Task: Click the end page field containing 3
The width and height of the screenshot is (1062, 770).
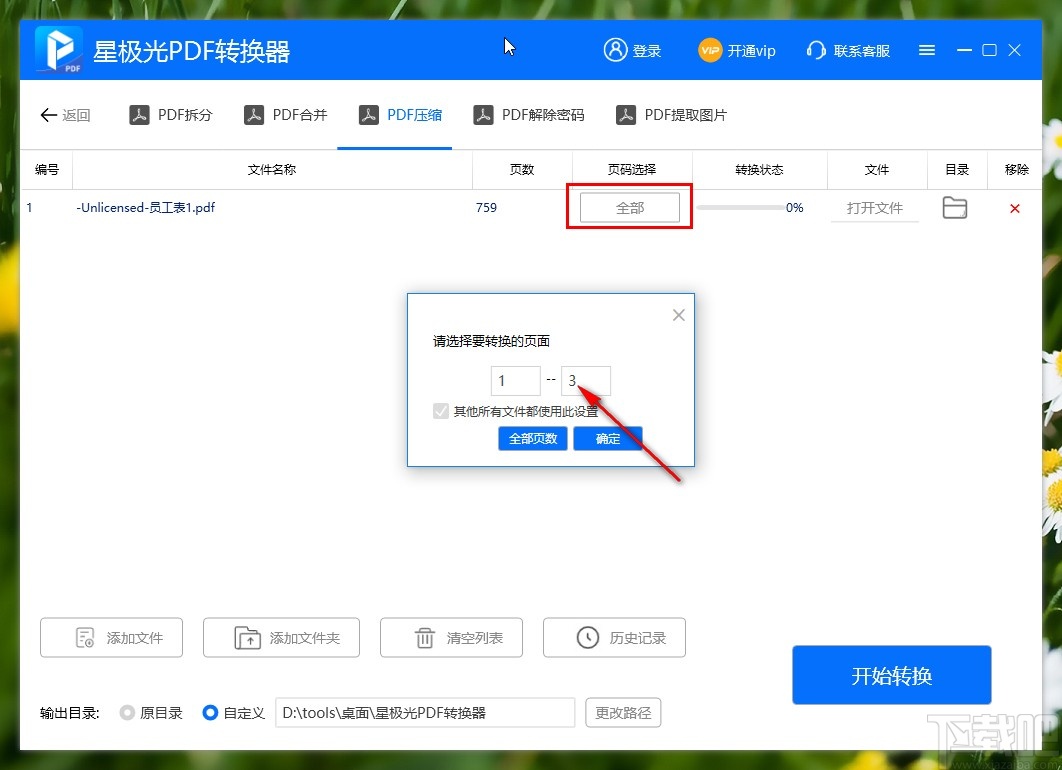Action: coord(586,381)
